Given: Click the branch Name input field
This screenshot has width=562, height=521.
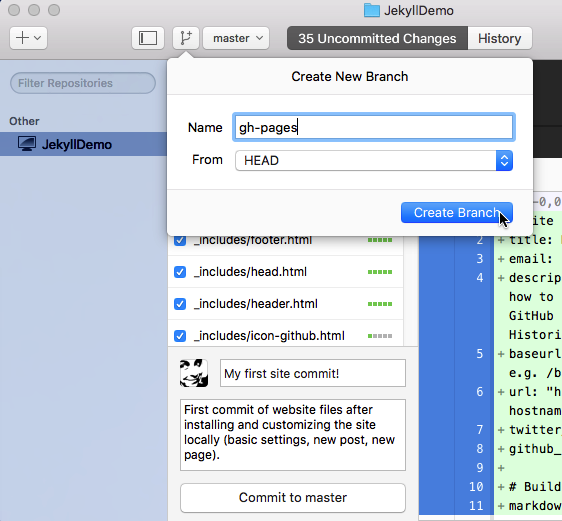Looking at the screenshot, I should 374,127.
